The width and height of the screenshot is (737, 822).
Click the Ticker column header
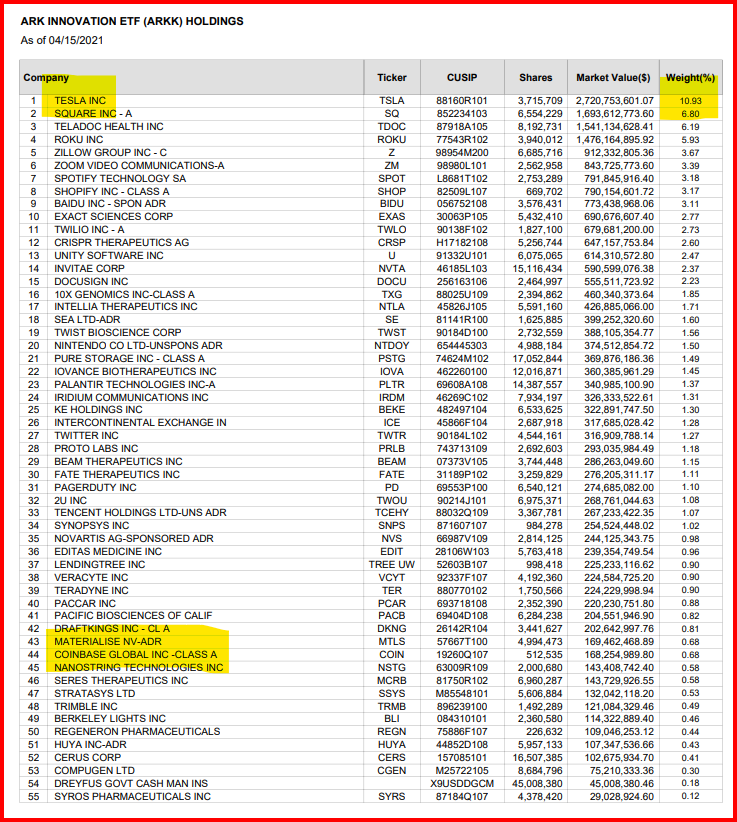pos(392,78)
